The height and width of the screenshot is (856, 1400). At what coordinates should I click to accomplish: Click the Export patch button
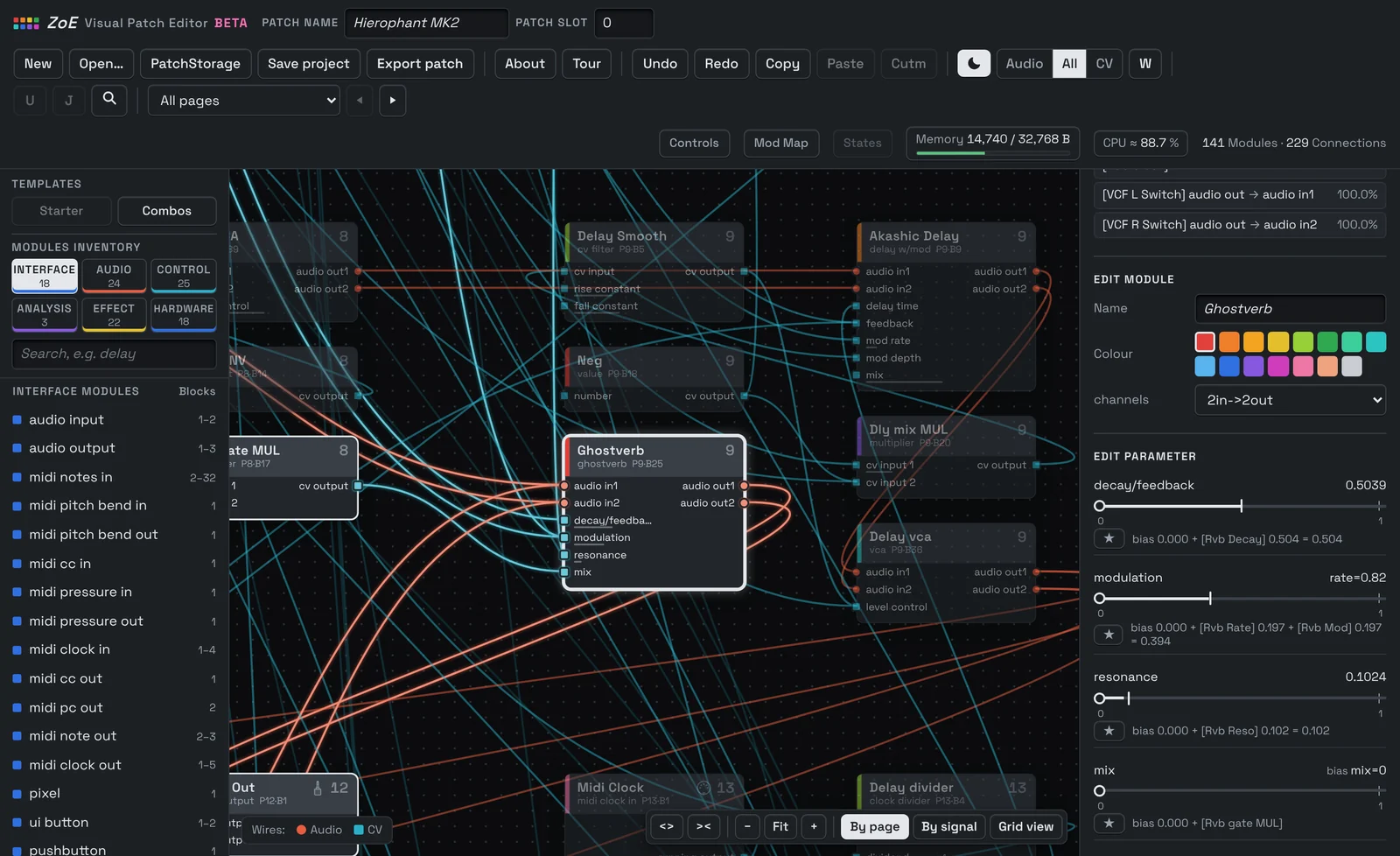(420, 64)
